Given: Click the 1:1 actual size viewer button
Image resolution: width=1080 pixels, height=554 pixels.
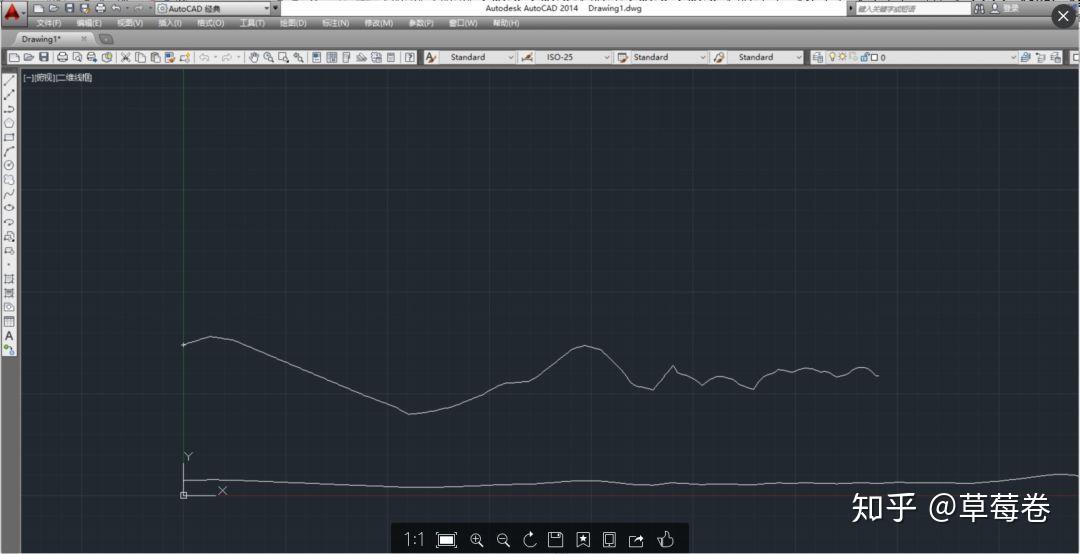Looking at the screenshot, I should click(413, 540).
